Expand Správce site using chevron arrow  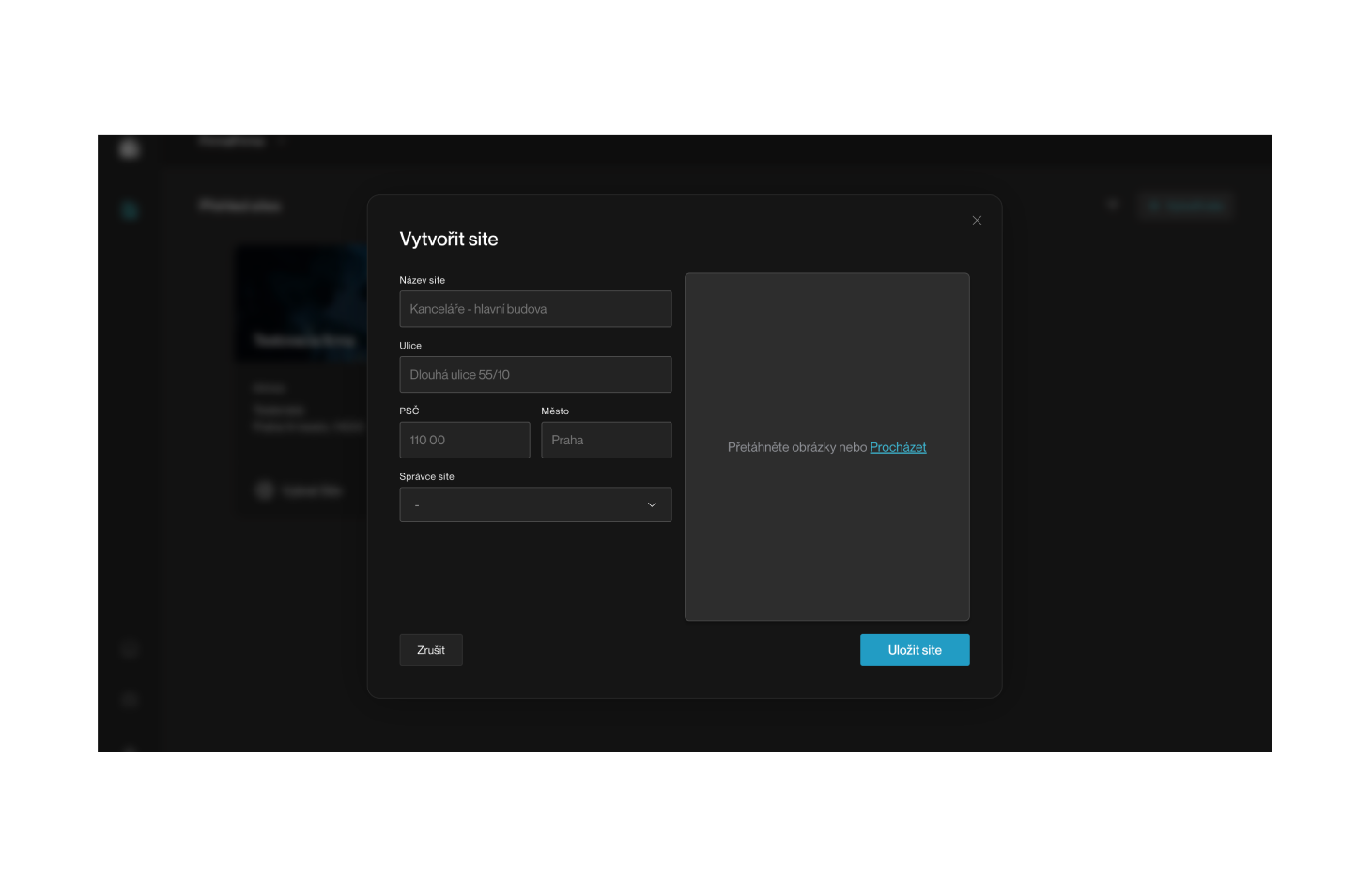(x=652, y=505)
